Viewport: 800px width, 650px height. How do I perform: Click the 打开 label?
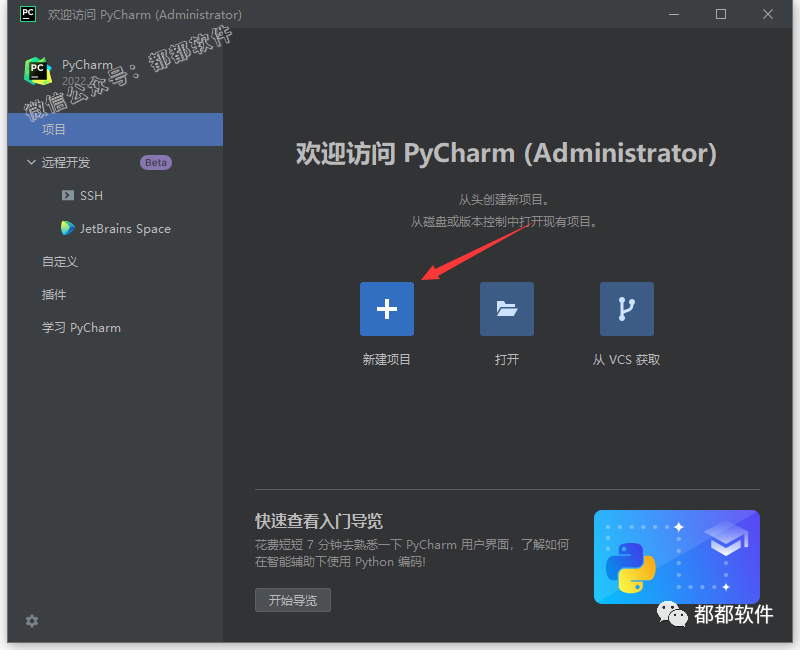pyautogui.click(x=507, y=360)
